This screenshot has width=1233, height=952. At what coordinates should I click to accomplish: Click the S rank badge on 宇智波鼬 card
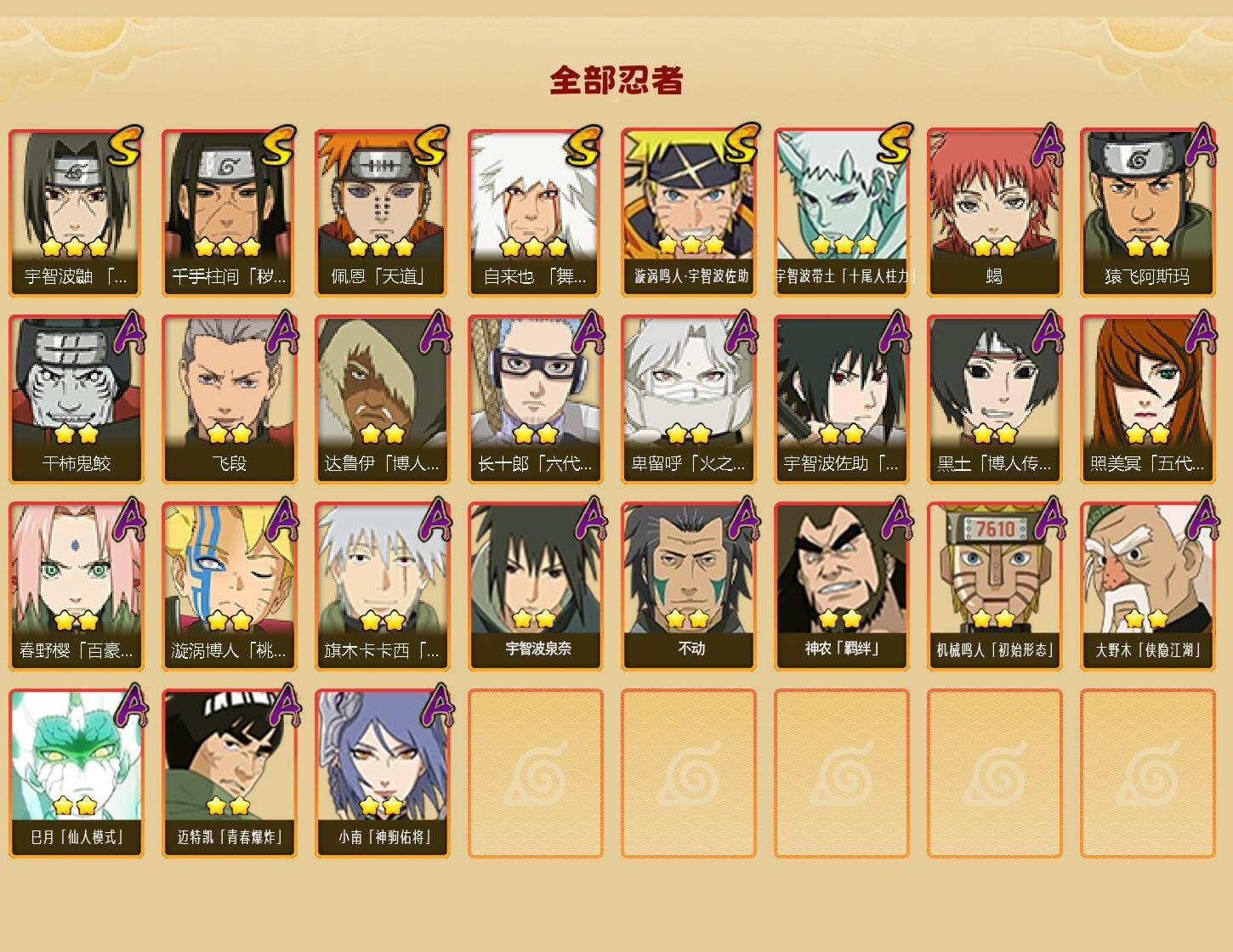(x=126, y=145)
